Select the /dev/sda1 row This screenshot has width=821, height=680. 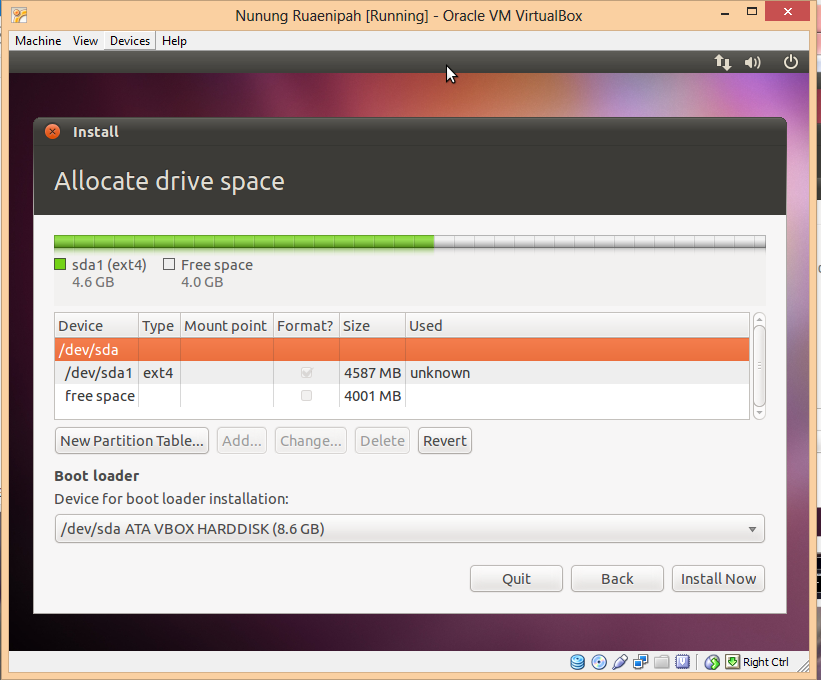tap(402, 372)
